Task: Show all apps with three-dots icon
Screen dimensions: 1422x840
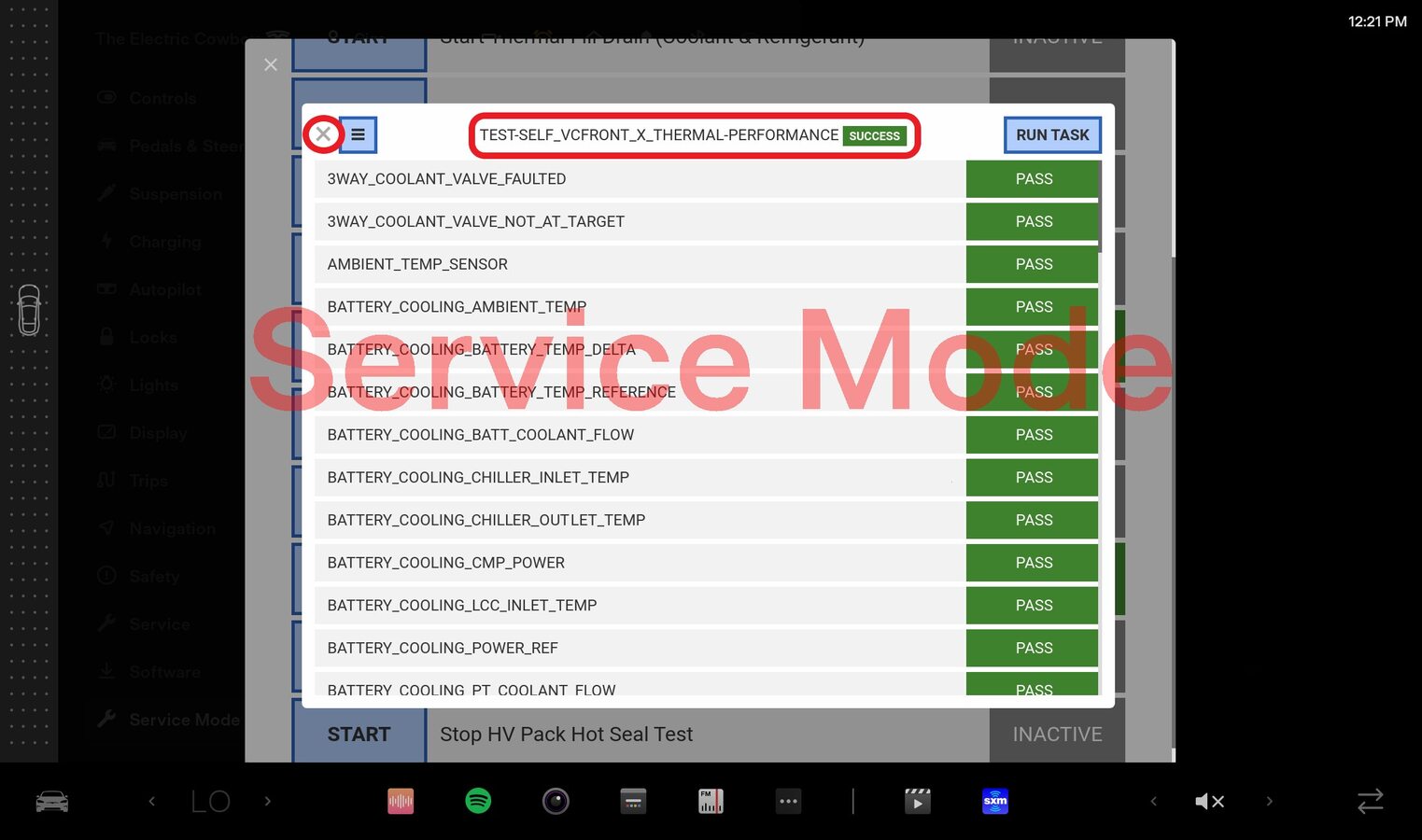Action: click(788, 801)
